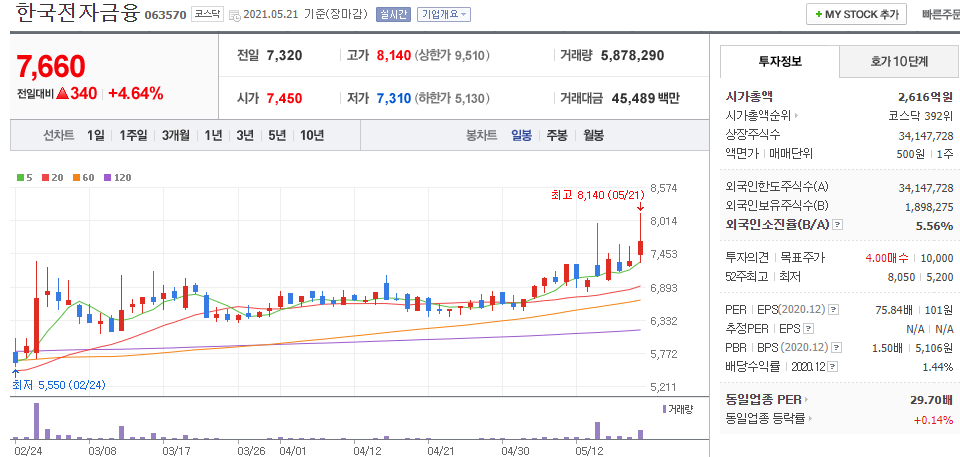Click the 시가 value 7,450
The image size is (960, 457).
[x=285, y=98]
